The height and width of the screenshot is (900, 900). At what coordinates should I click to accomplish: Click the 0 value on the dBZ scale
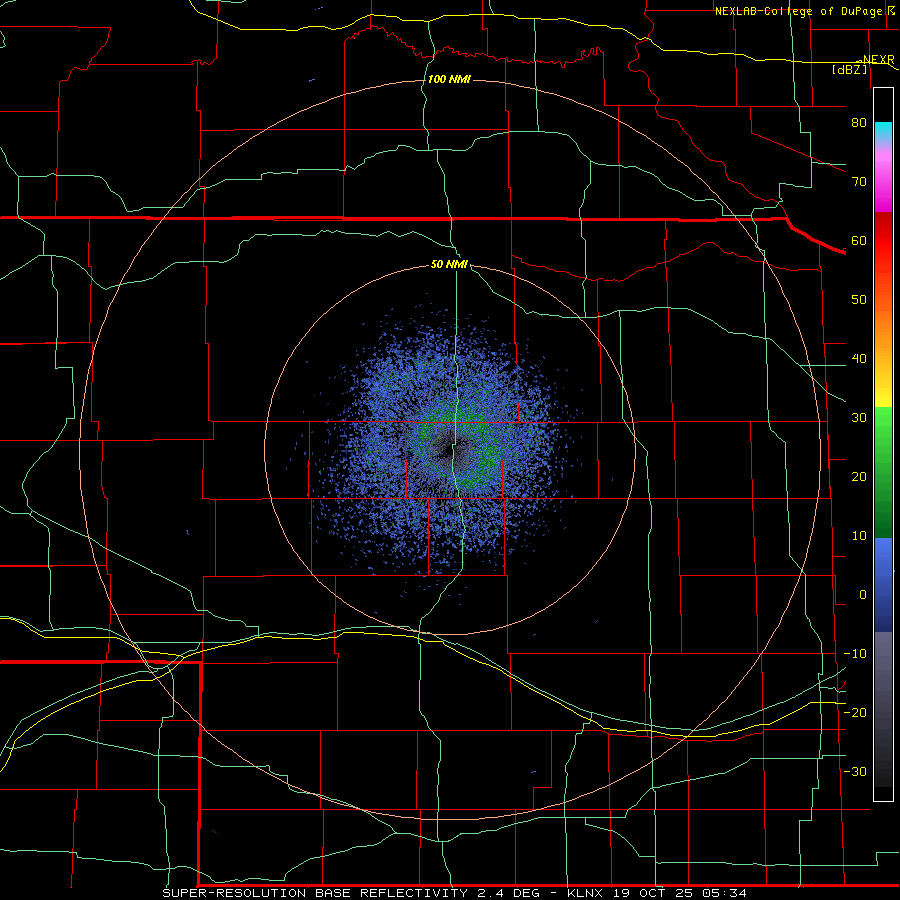coord(863,595)
